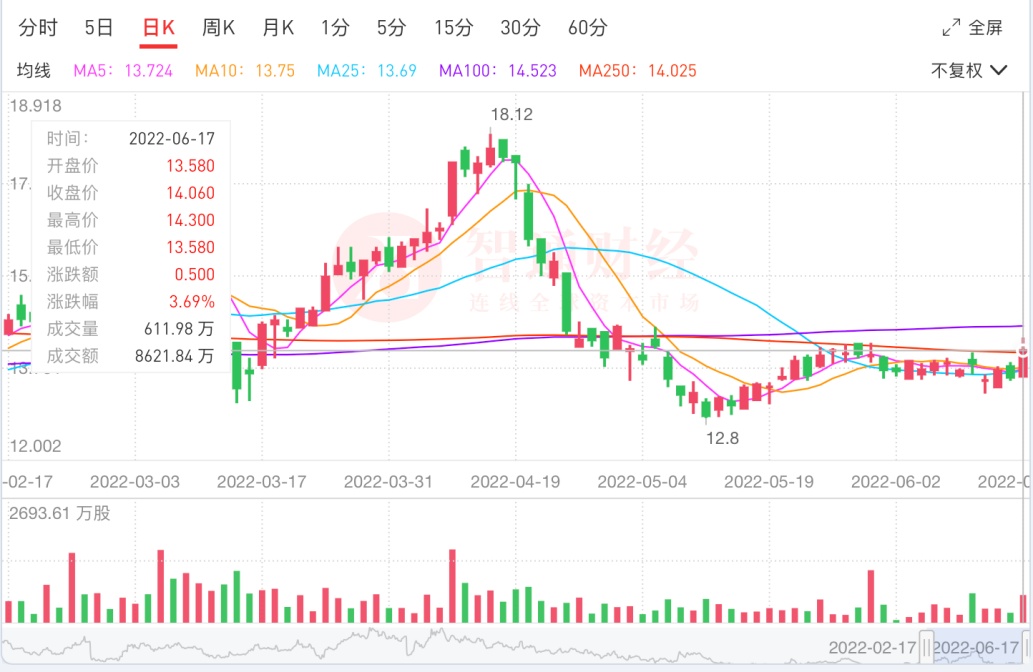Click the 2022-03-03 date axis label
The image size is (1033, 672).
[135, 482]
